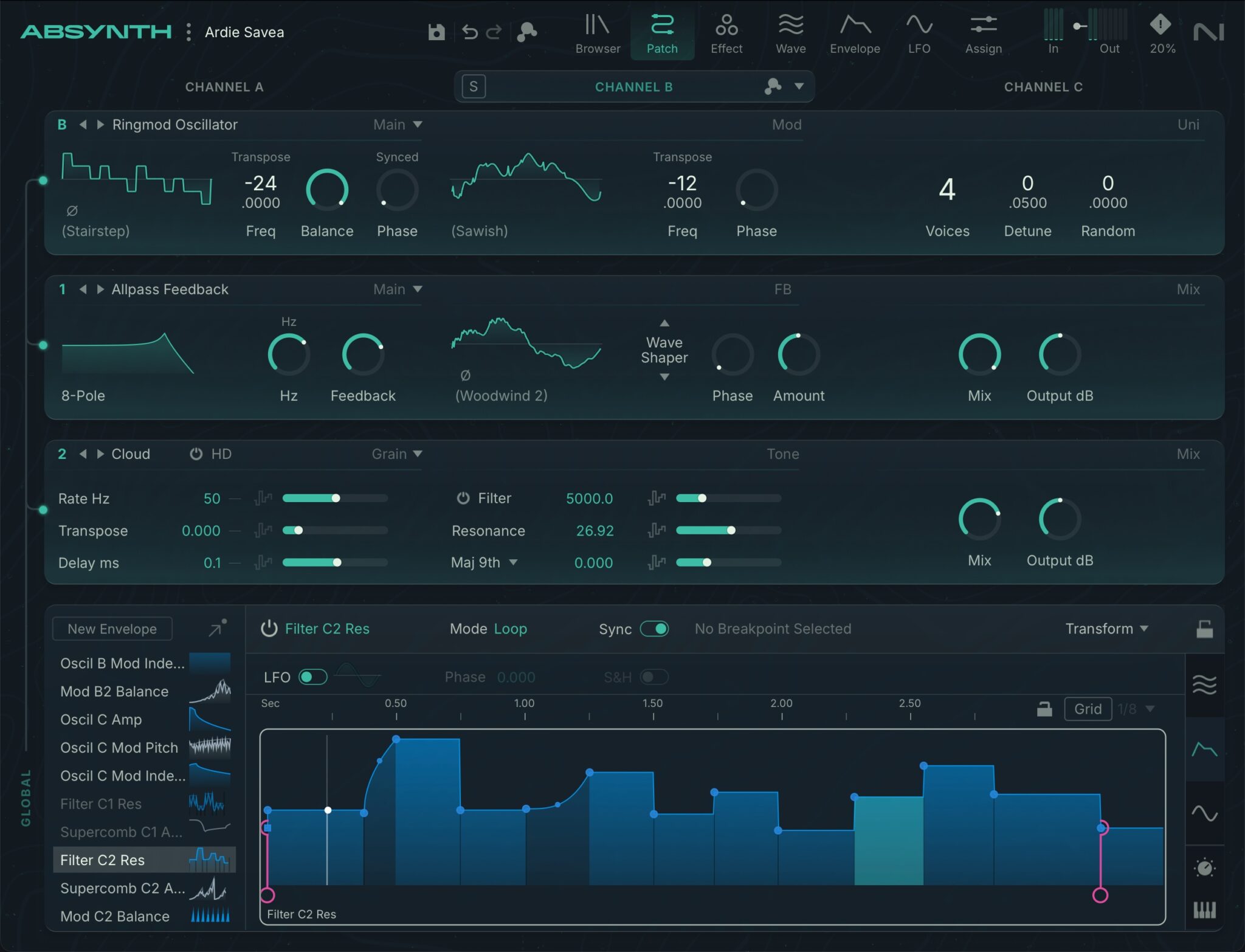Click the Rate Hz slider
The image size is (1245, 952).
tap(335, 498)
